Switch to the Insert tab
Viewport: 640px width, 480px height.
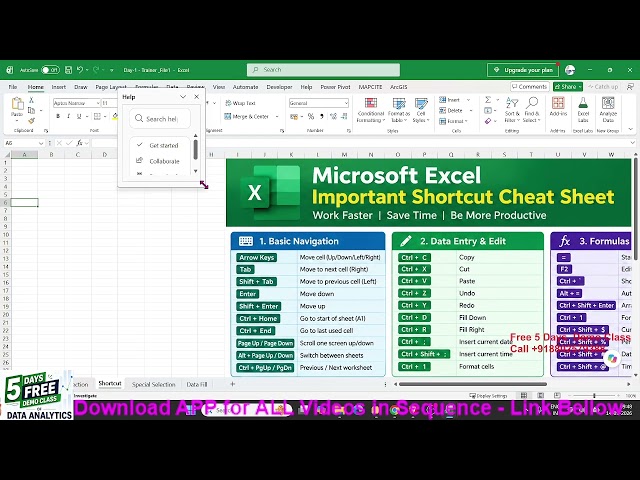(59, 87)
